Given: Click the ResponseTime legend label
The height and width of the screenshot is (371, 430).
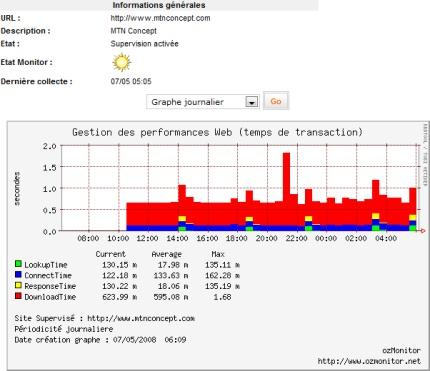Looking at the screenshot, I should click(x=50, y=286).
